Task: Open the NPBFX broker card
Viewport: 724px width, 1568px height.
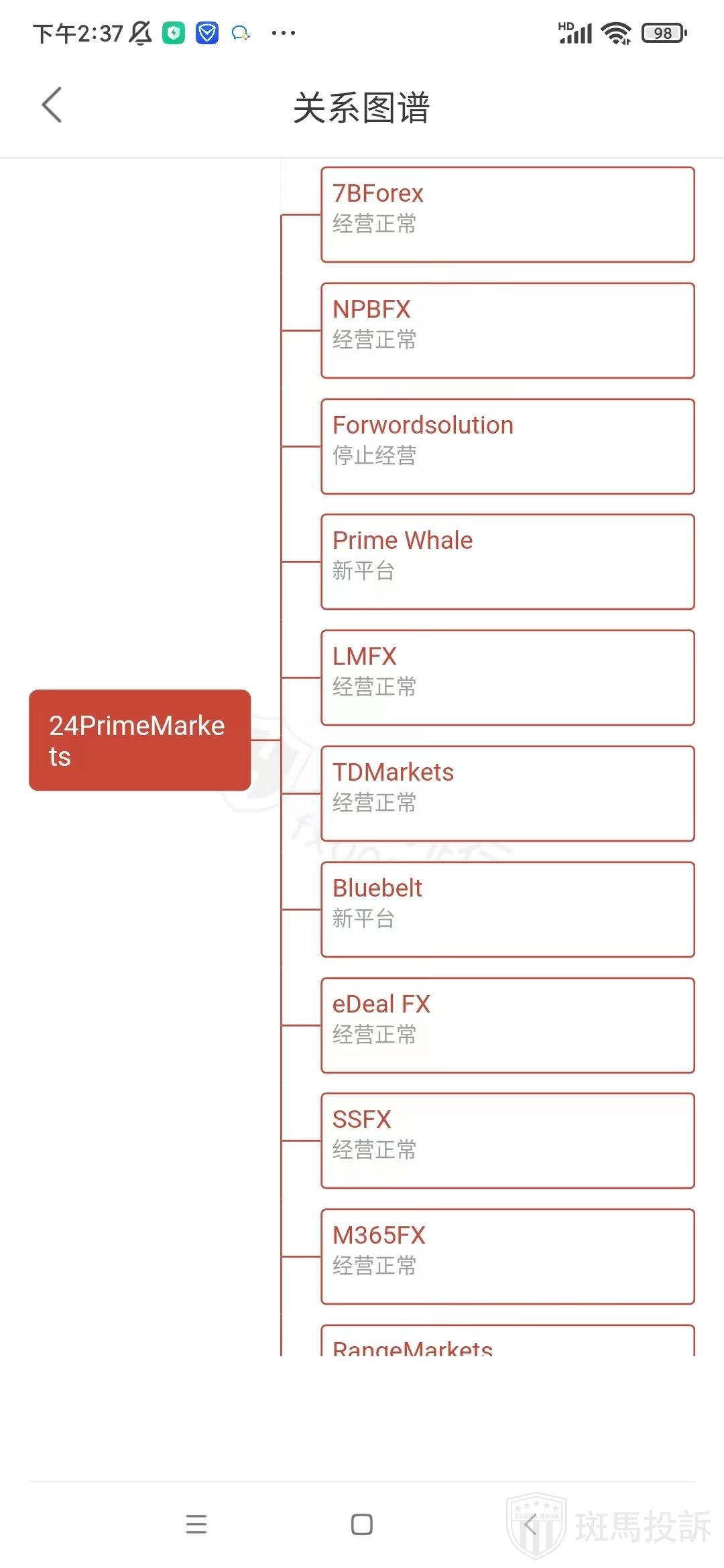Action: click(x=507, y=330)
